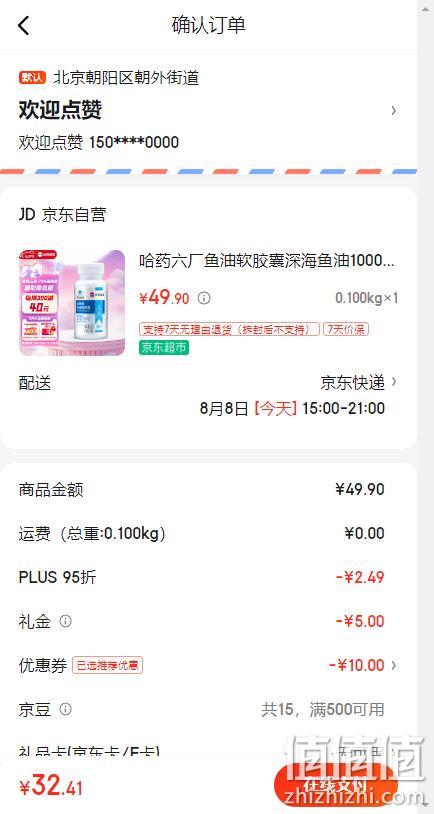Tap the green 京东超市 tag
Image resolution: width=434 pixels, height=814 pixels.
(x=164, y=347)
